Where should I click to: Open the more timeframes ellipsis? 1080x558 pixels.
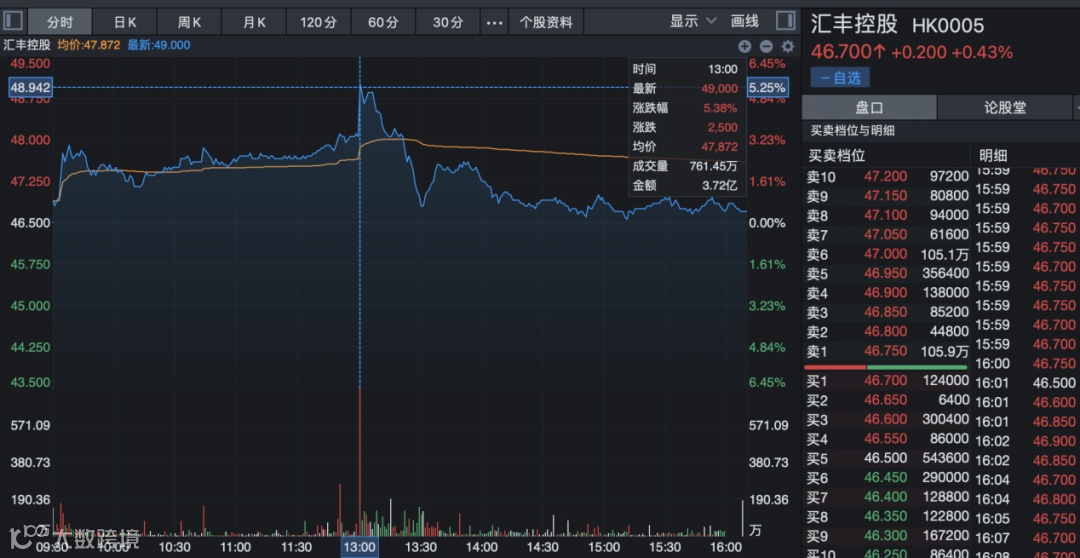[495, 22]
